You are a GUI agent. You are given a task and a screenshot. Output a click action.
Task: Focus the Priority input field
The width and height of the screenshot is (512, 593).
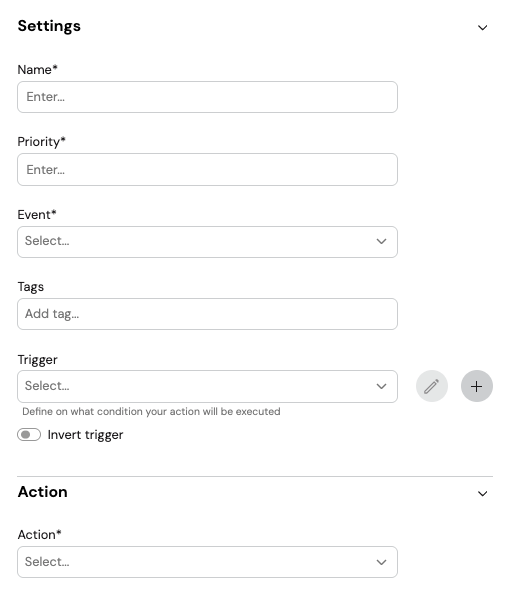[207, 169]
